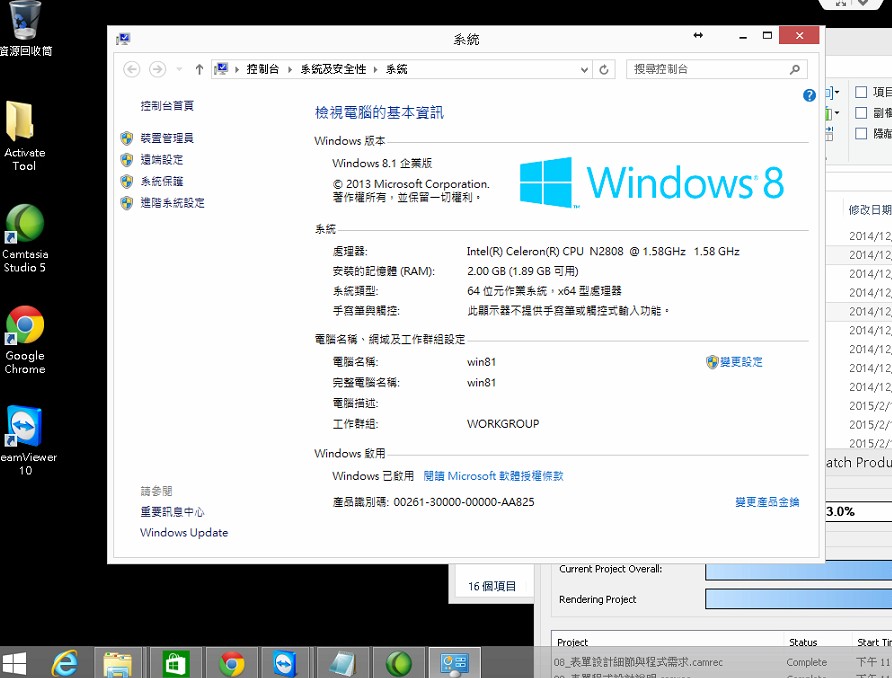Open 系統保護 in sidebar
The height and width of the screenshot is (678, 892).
tap(162, 181)
